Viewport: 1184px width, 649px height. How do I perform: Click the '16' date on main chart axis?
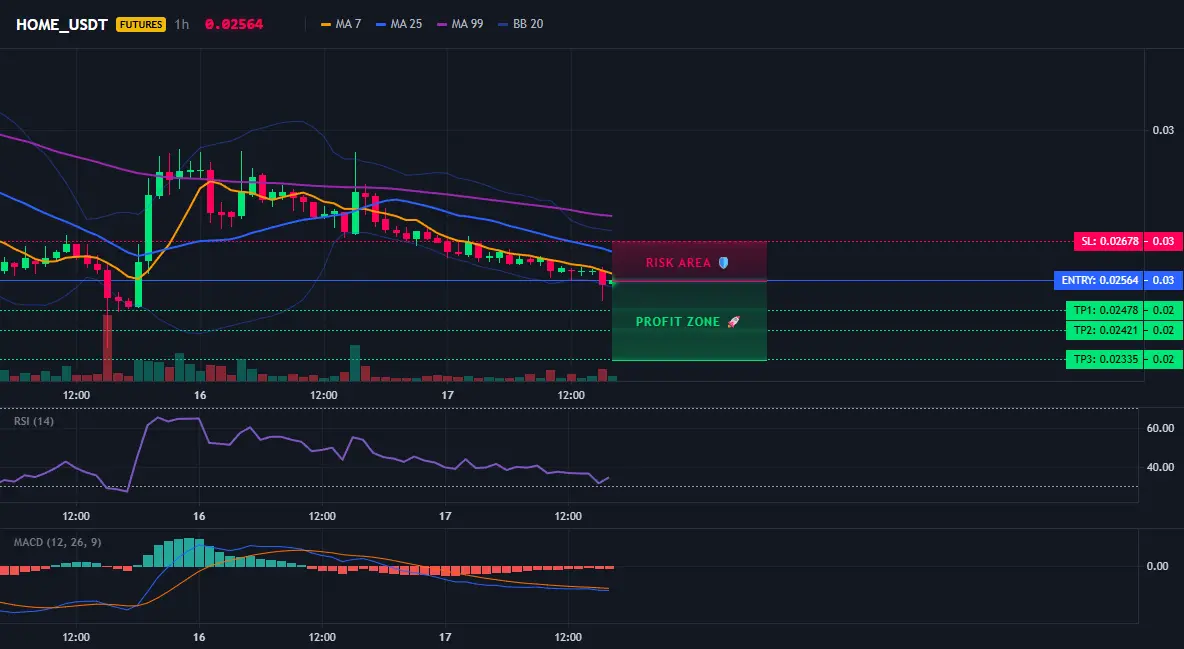pos(200,395)
